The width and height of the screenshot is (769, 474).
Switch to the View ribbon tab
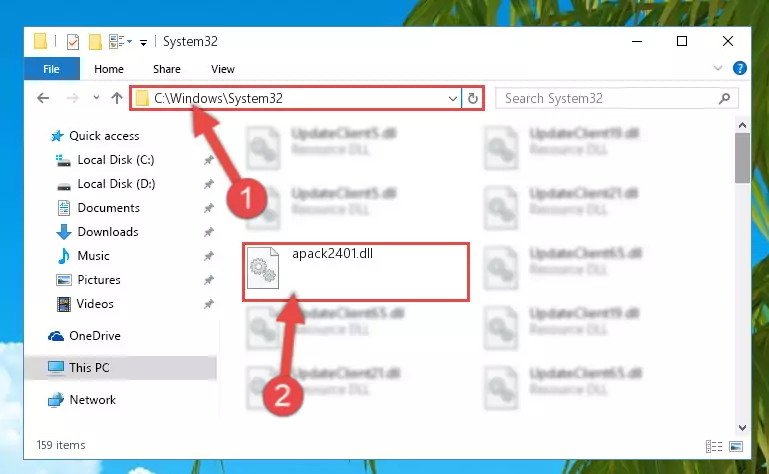pyautogui.click(x=223, y=69)
